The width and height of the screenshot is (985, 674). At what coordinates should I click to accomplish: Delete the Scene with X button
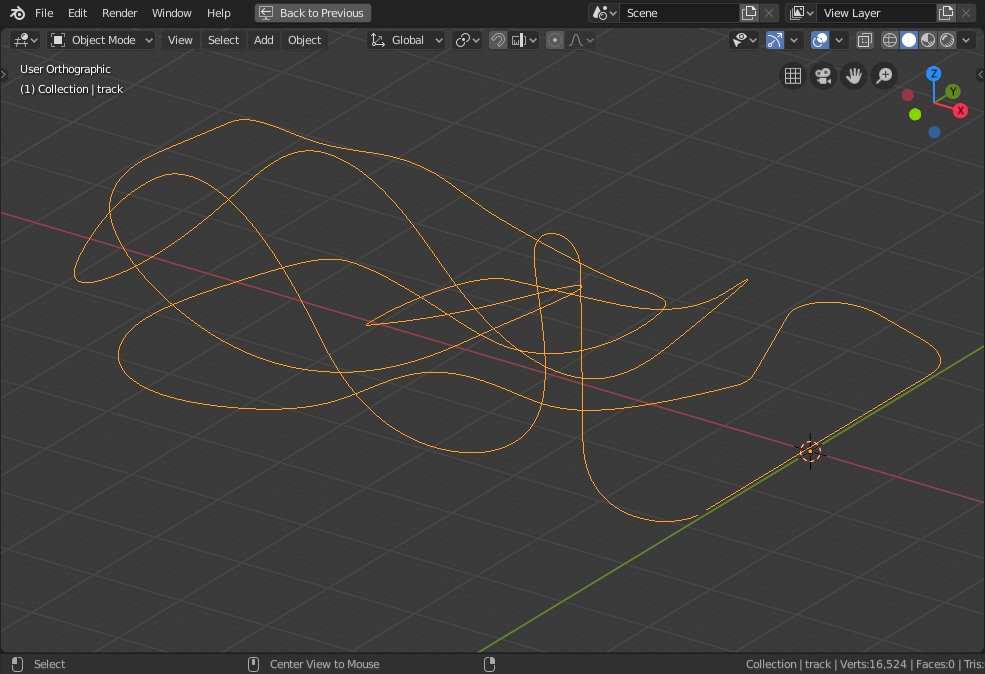(769, 13)
